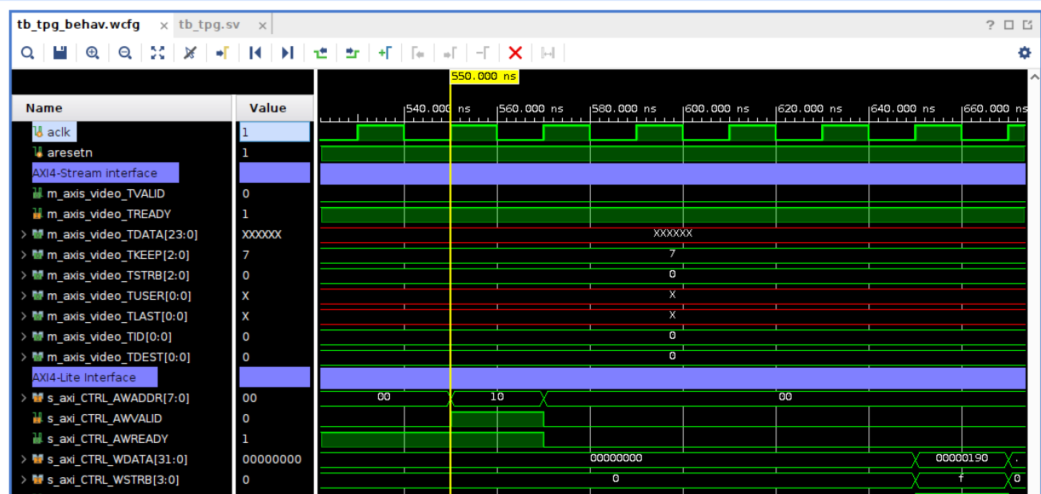Click aclk value field showing 1
Image resolution: width=1041 pixels, height=494 pixels.
pos(275,132)
